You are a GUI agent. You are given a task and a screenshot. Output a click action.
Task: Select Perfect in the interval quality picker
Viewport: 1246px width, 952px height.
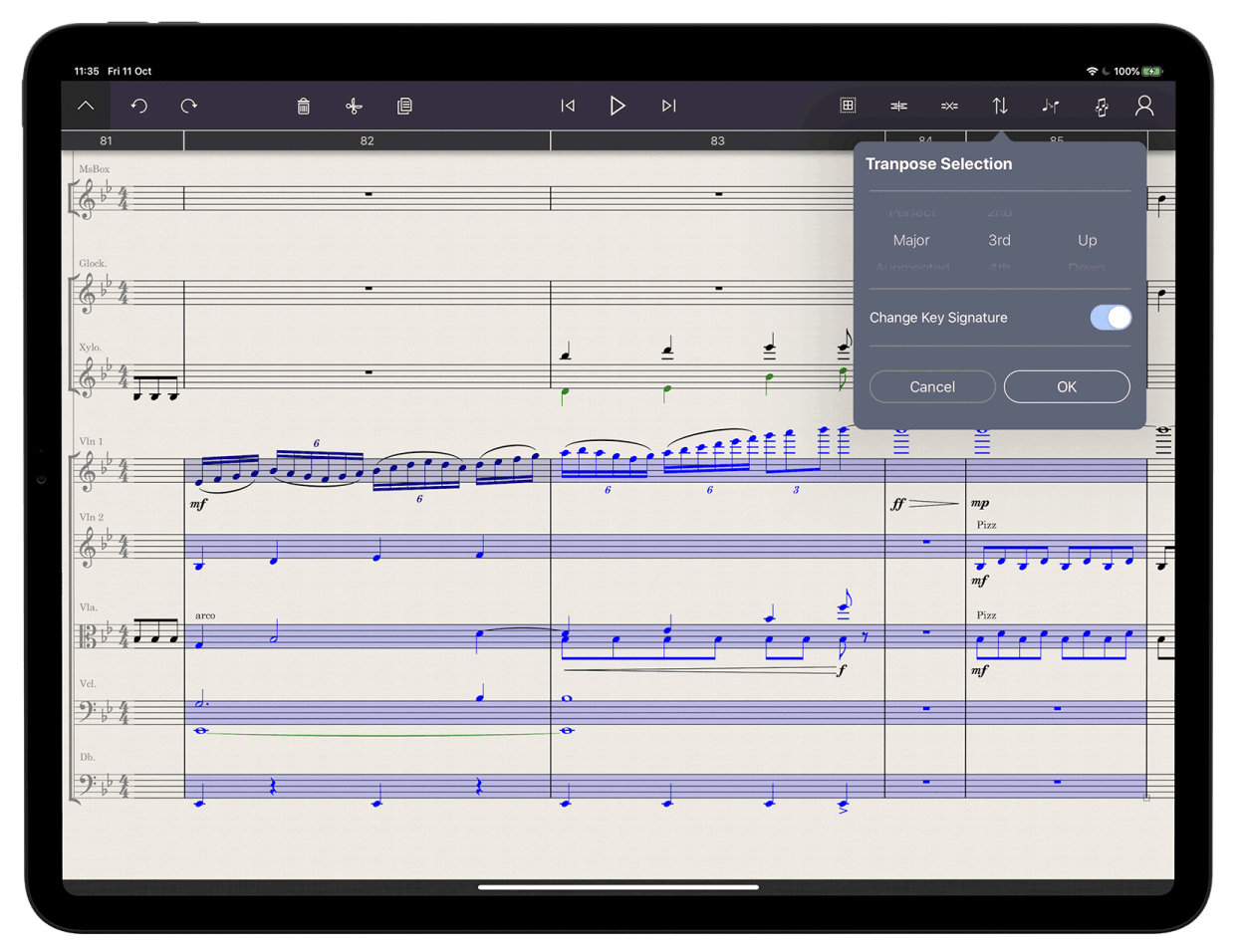tap(911, 212)
